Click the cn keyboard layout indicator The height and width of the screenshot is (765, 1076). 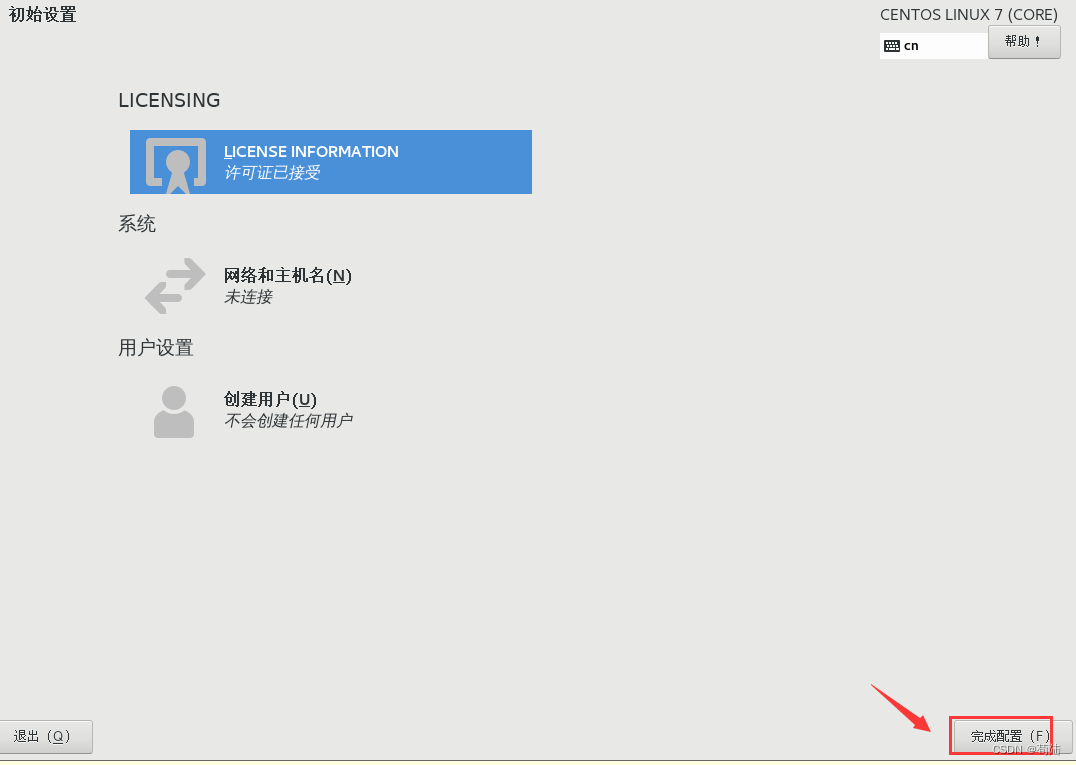[x=933, y=46]
